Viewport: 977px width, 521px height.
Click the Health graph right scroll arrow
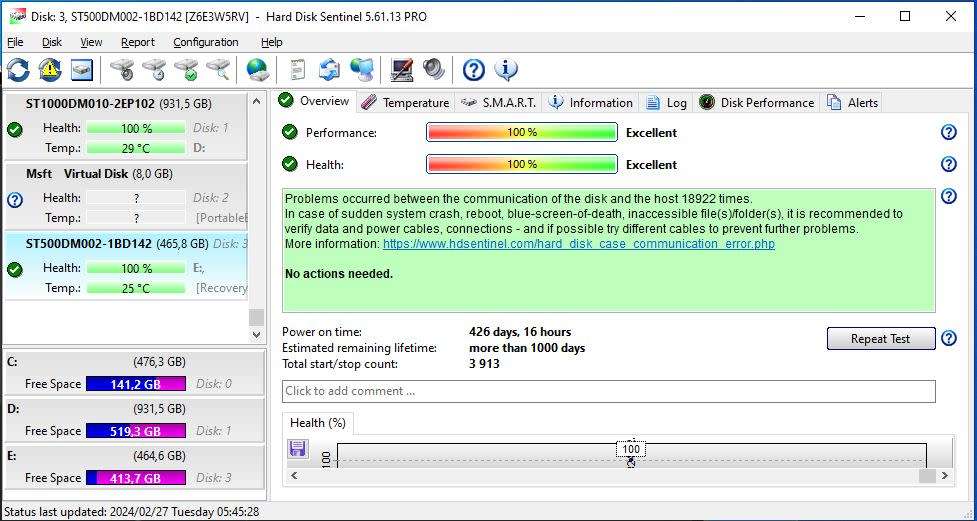coord(945,476)
